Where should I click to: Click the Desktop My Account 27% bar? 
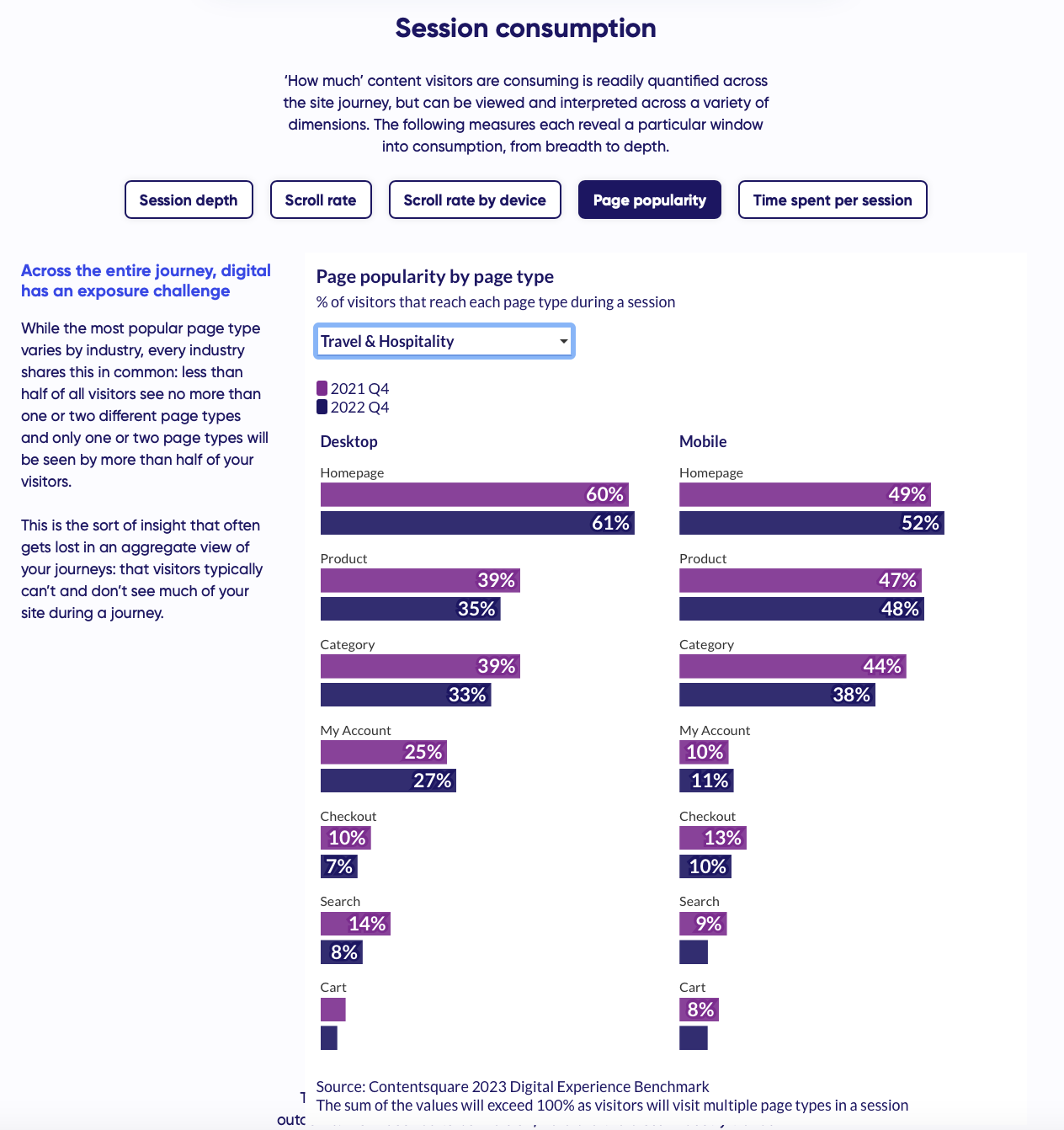[387, 781]
